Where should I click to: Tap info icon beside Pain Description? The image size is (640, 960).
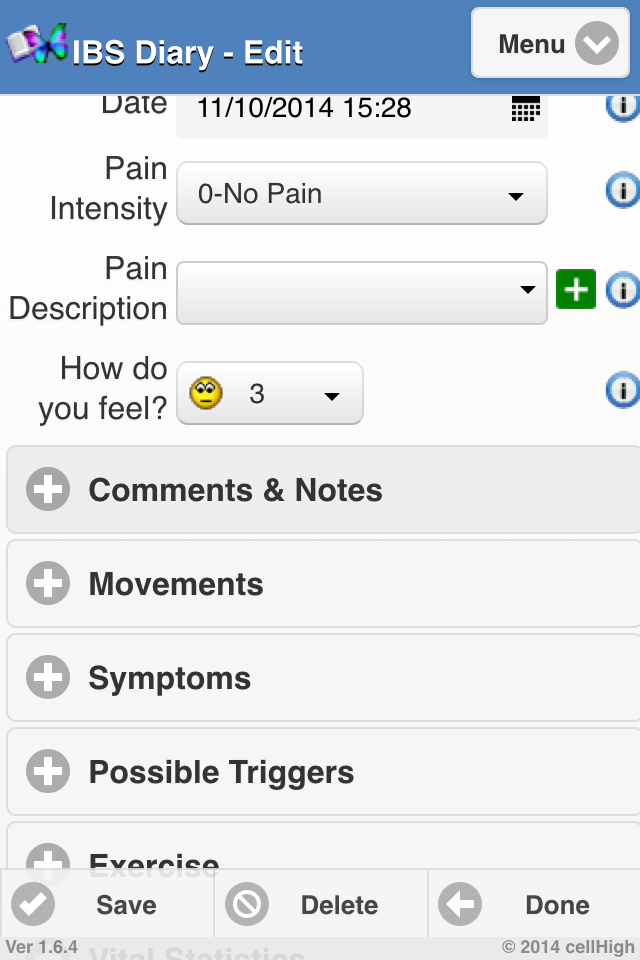pyautogui.click(x=622, y=290)
